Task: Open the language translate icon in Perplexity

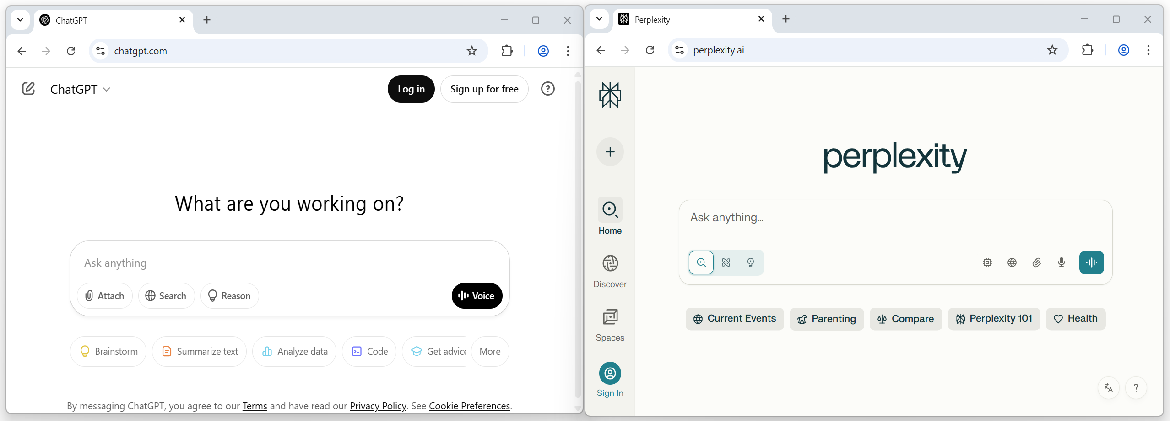Action: (1109, 387)
